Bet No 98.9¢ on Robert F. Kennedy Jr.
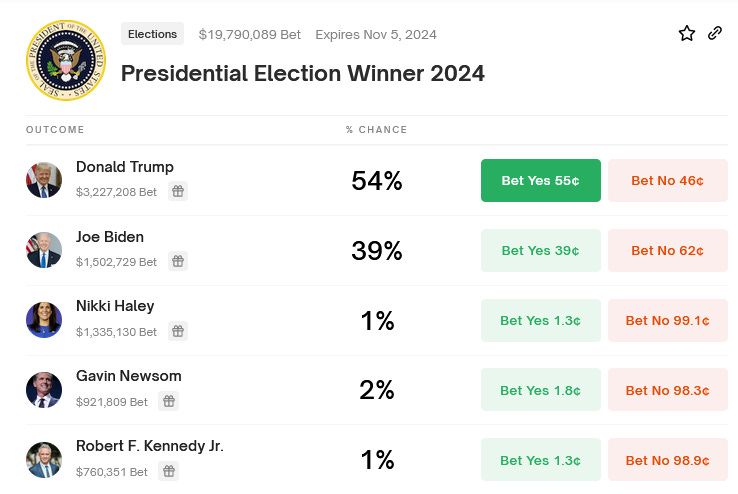 668,460
